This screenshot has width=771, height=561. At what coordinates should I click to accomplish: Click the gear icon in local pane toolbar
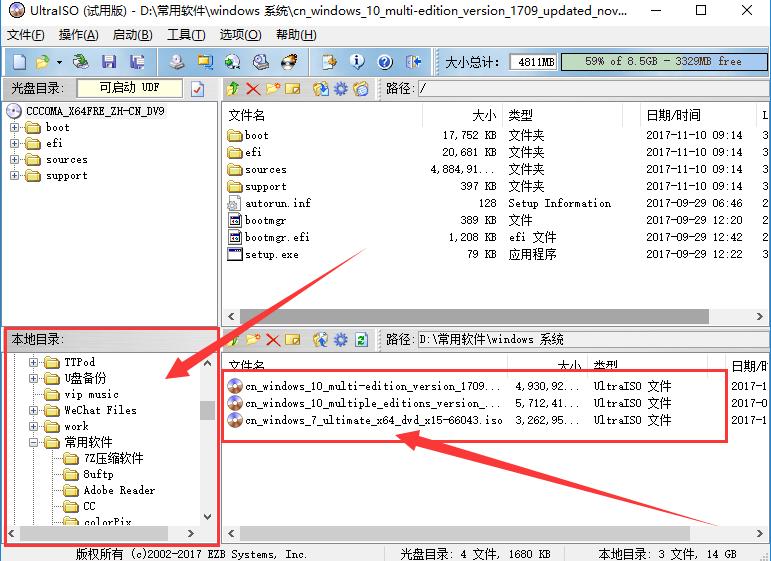point(341,339)
